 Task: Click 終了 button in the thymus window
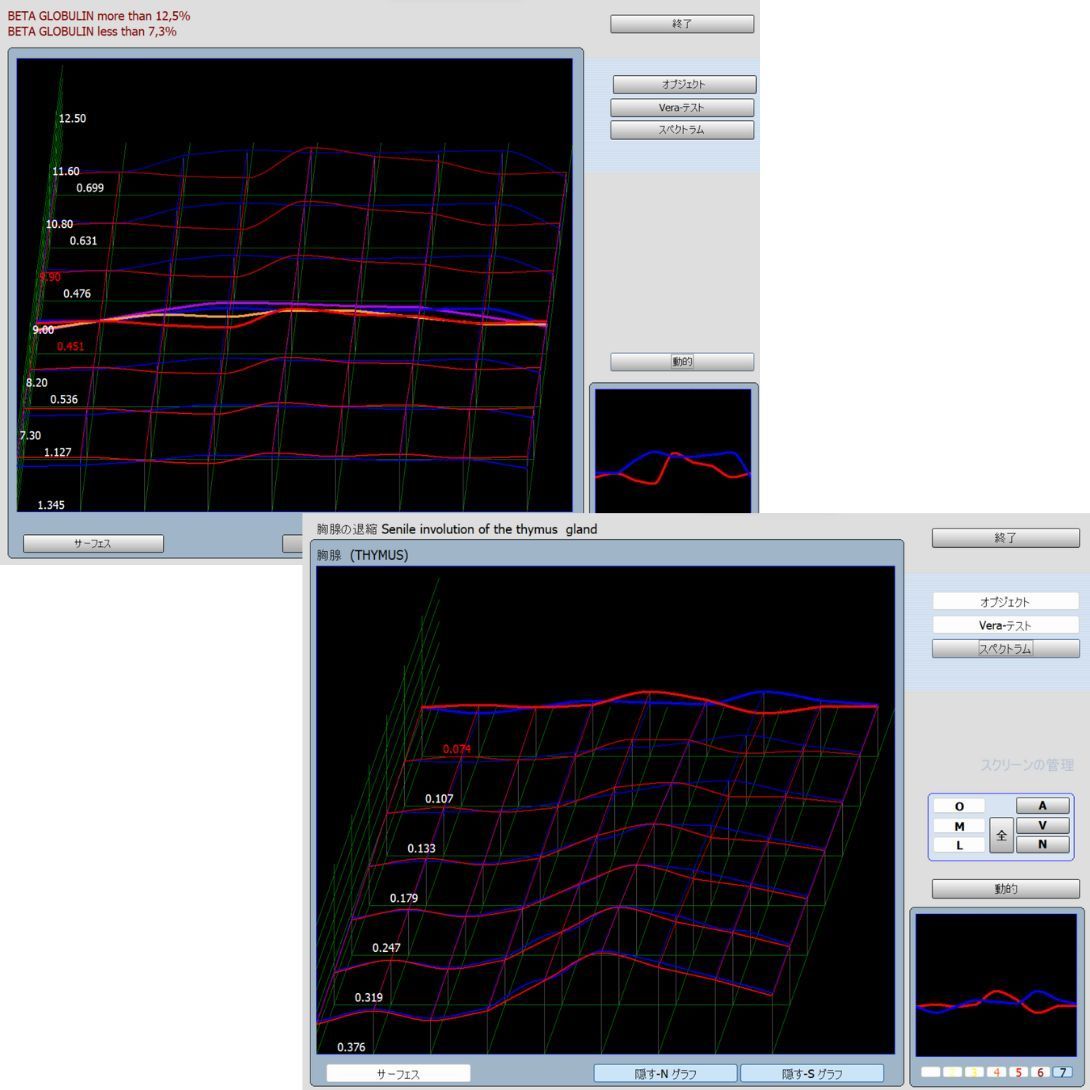click(x=1005, y=538)
